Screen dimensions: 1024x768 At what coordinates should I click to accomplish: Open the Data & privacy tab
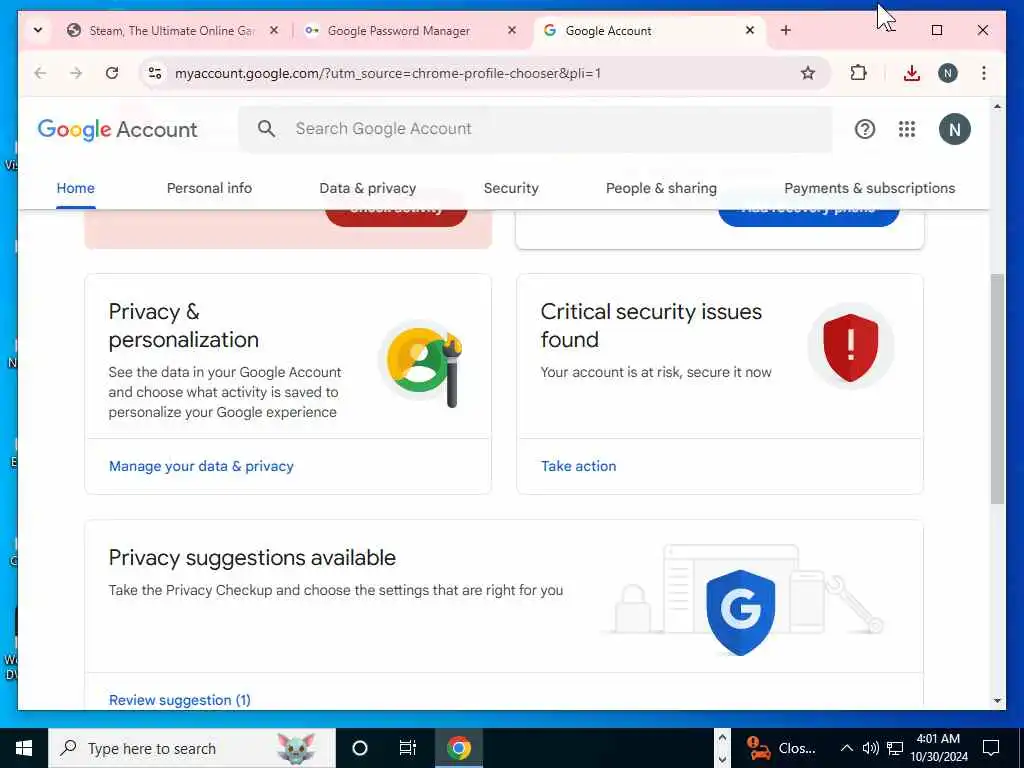[x=368, y=188]
